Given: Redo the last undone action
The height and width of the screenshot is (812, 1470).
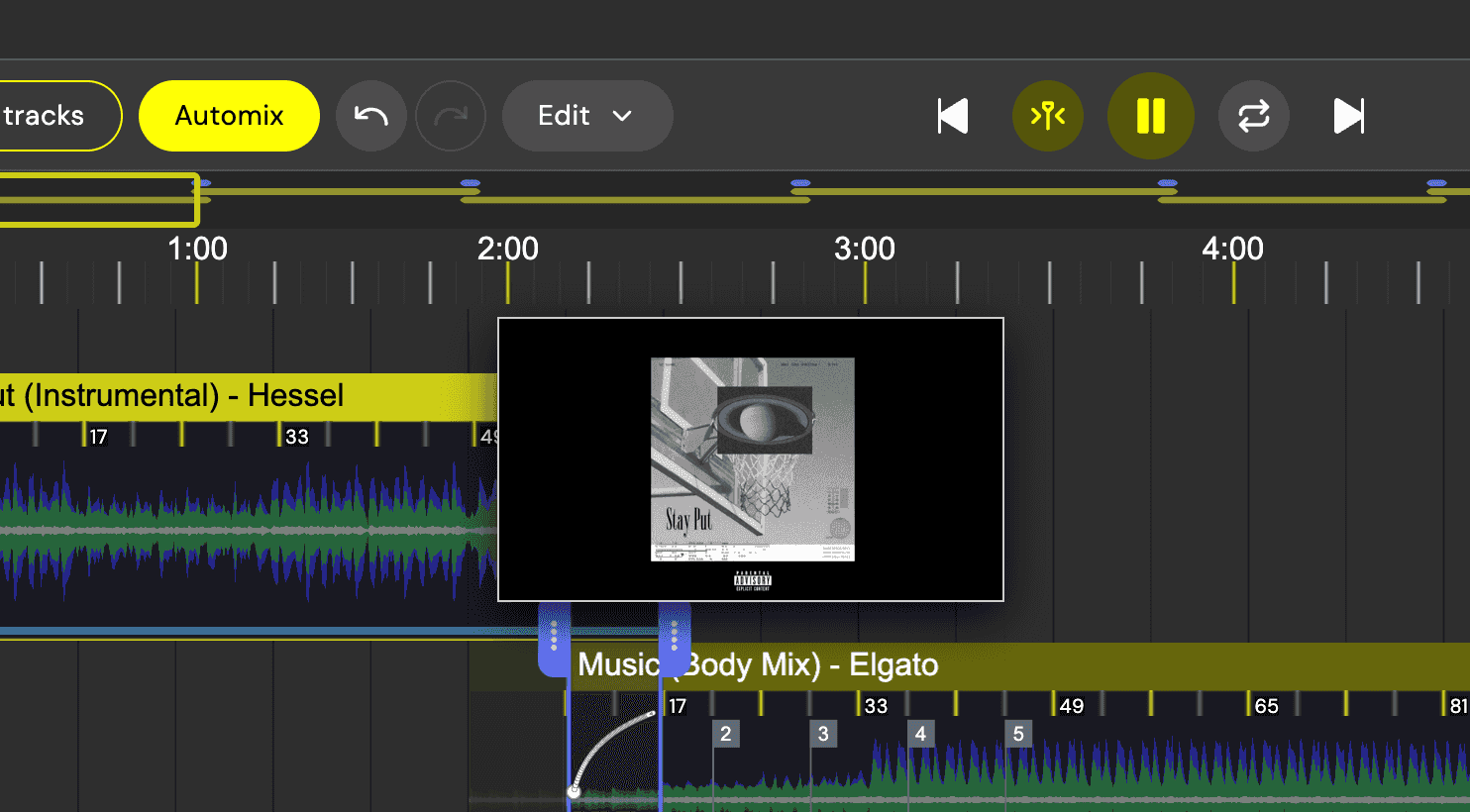Looking at the screenshot, I should tap(452, 116).
